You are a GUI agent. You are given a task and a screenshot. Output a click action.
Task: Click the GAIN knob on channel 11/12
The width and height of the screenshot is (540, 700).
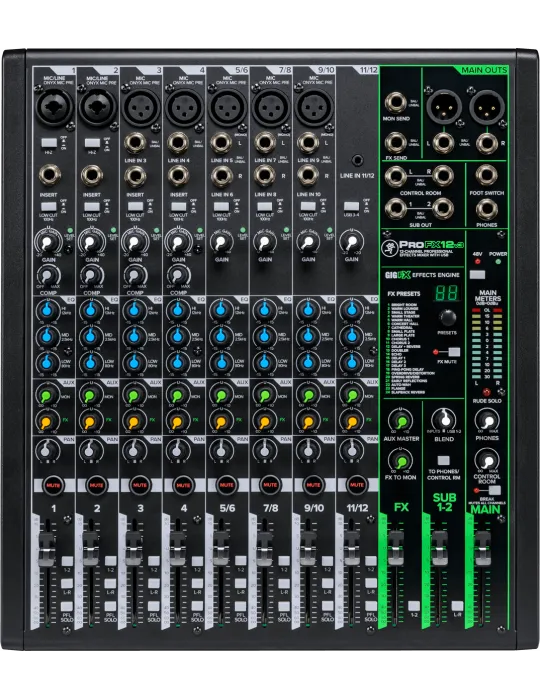(352, 242)
